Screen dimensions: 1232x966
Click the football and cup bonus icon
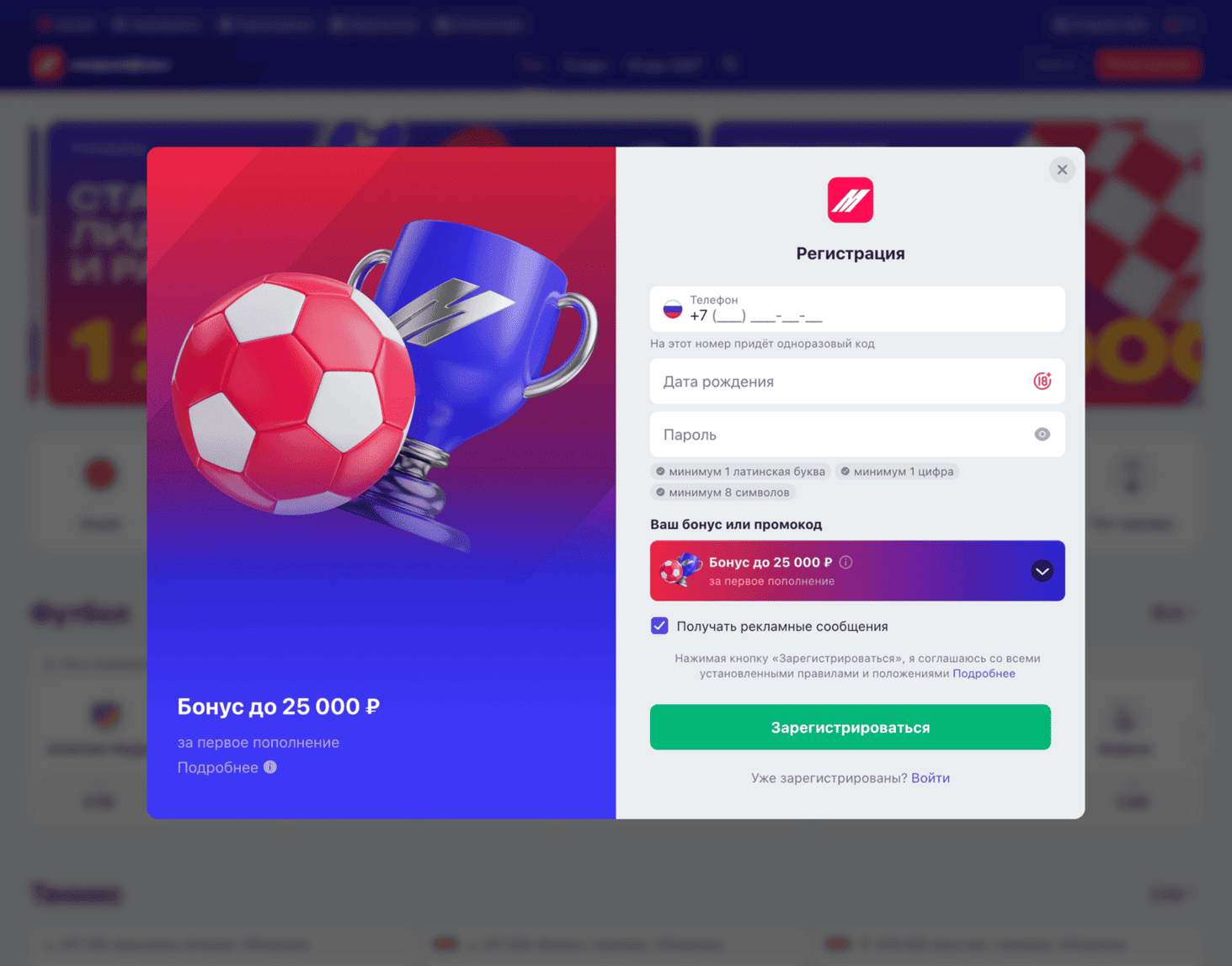click(680, 570)
